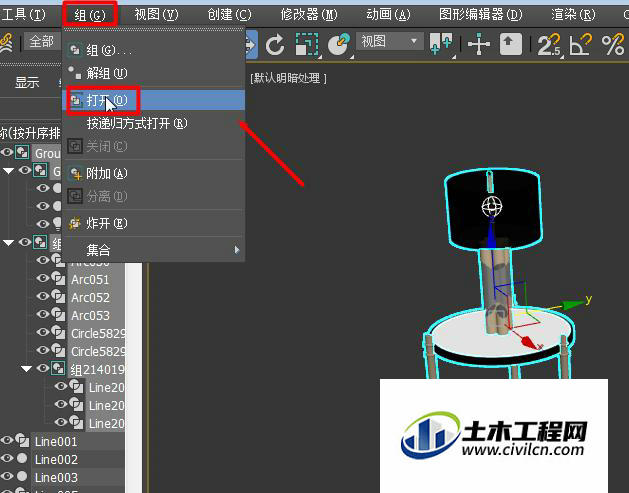The height and width of the screenshot is (493, 629).
Task: Open the 显示 menu in scene explorer
Action: pyautogui.click(x=27, y=83)
